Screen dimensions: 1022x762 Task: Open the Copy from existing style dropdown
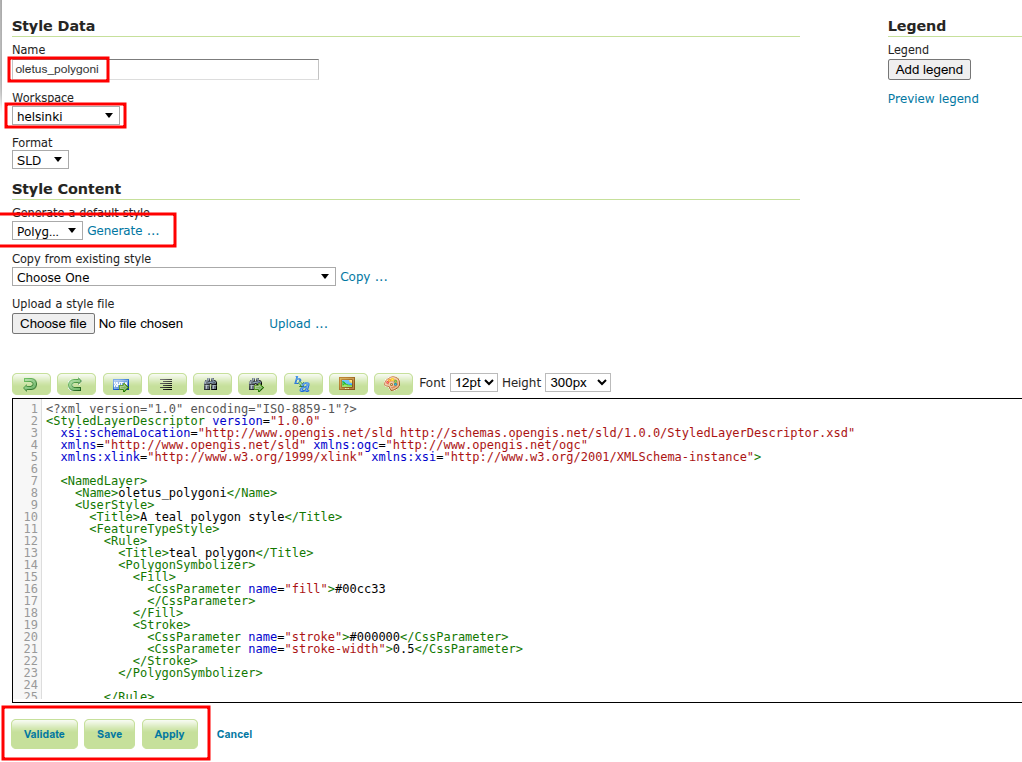173,277
